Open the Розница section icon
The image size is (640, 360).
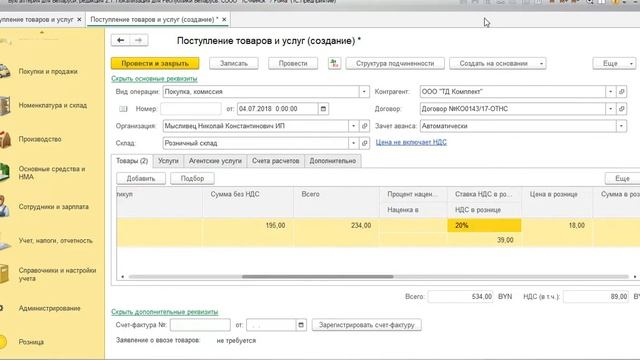click(3, 342)
